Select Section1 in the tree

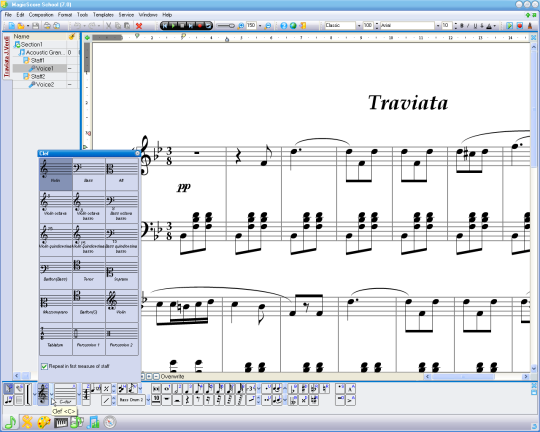click(x=31, y=44)
